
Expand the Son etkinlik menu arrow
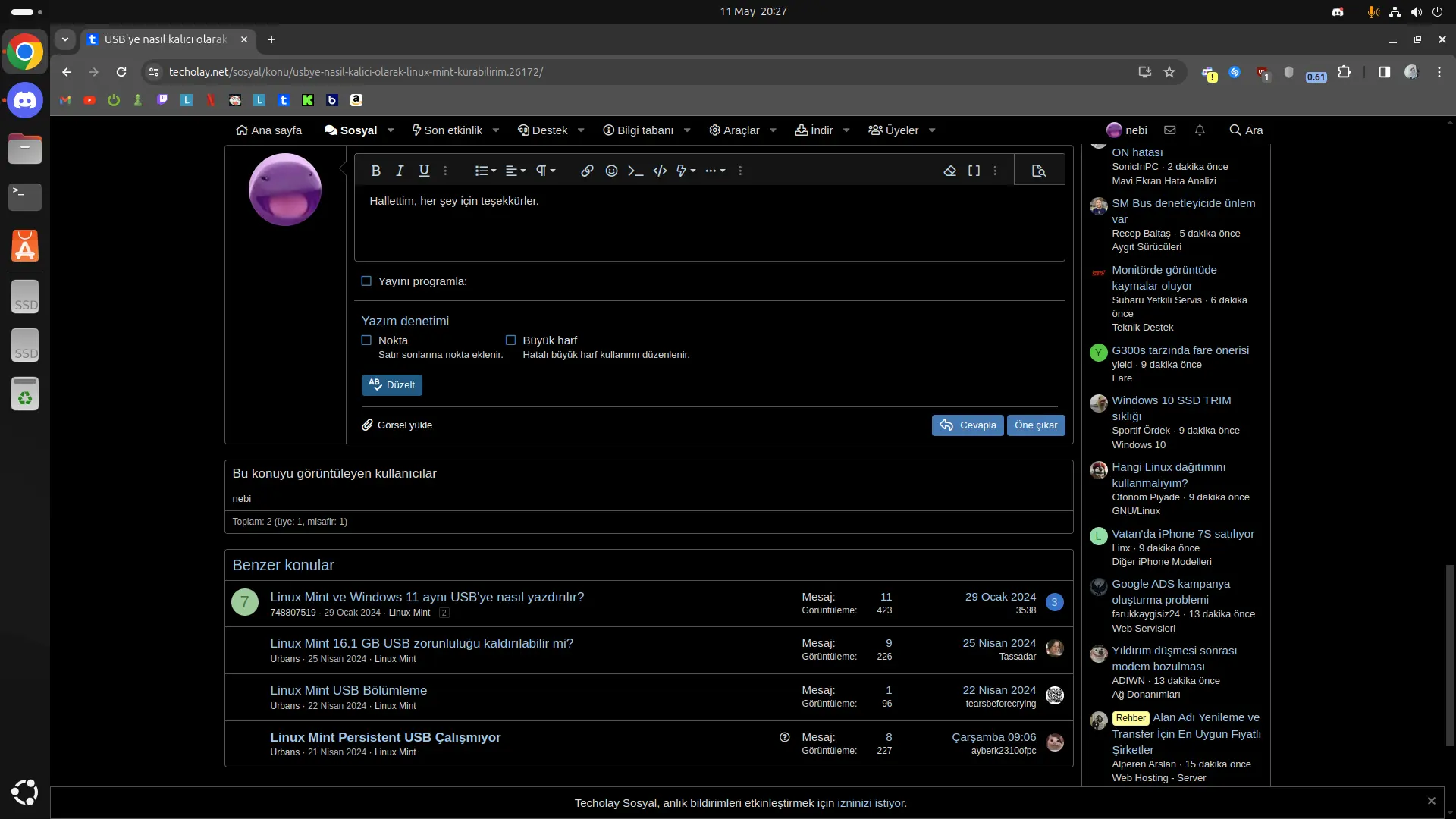tap(496, 130)
